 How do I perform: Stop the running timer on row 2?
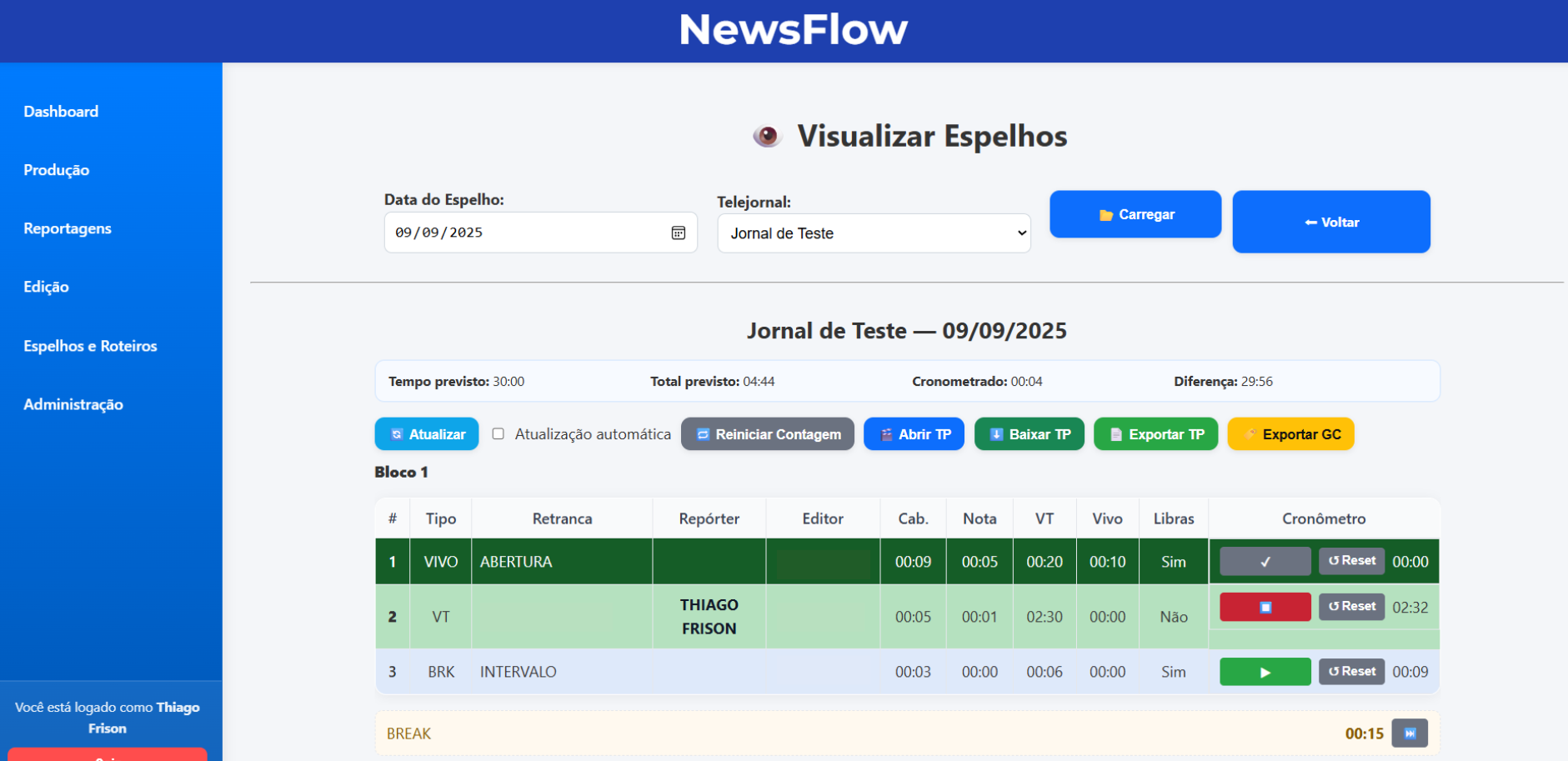coord(1265,607)
